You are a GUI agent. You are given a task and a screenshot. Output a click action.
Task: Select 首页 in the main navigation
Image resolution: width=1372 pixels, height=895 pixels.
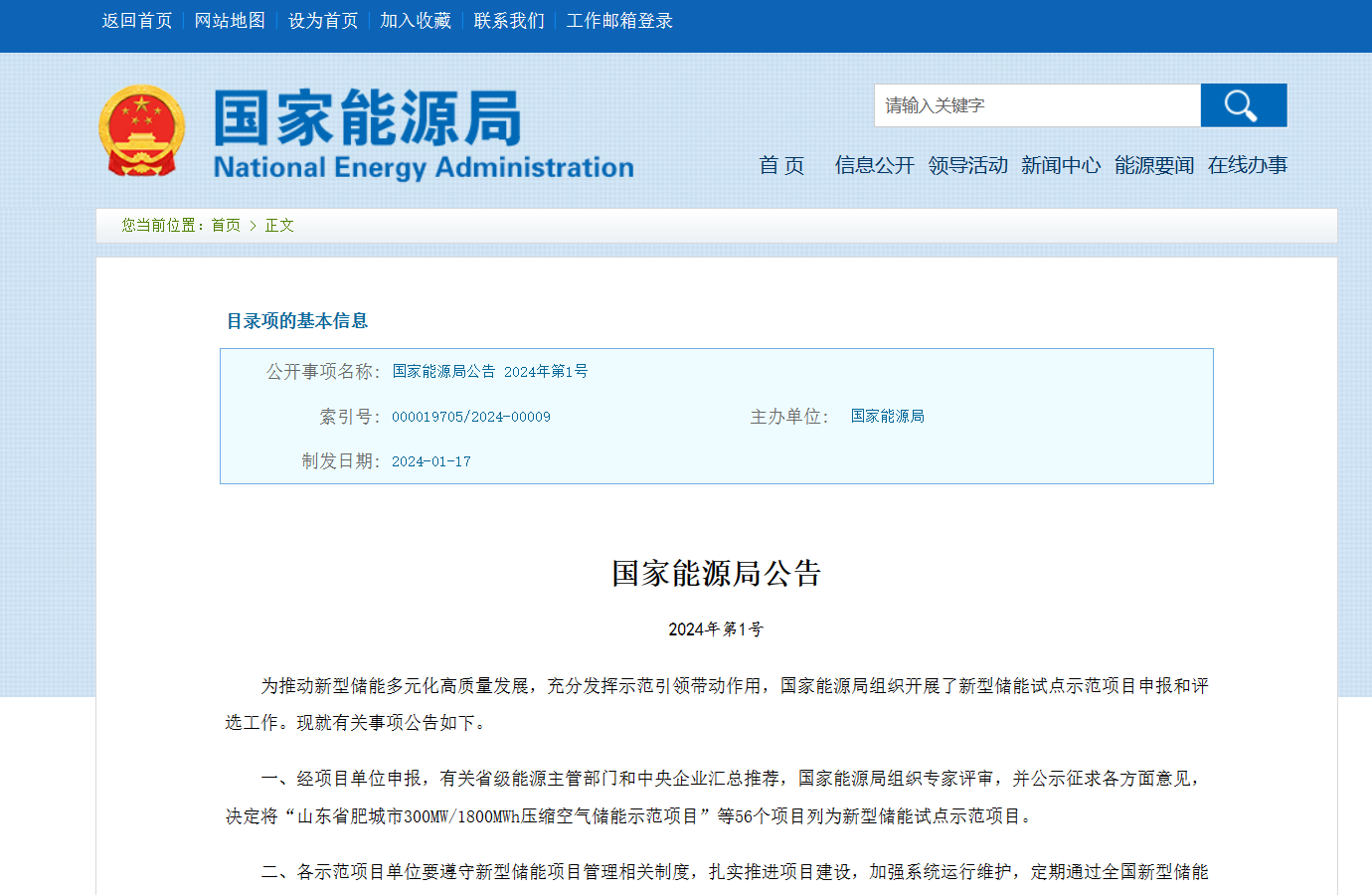(x=781, y=166)
